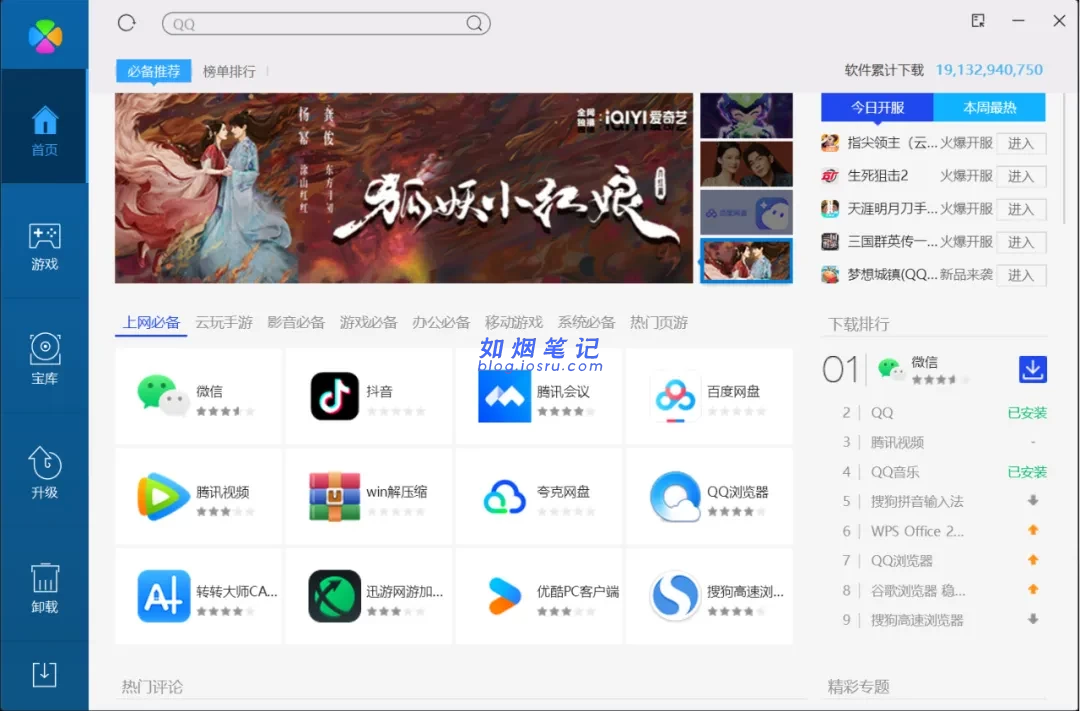Select the 游戏必备 category tab
The width and height of the screenshot is (1080, 711).
point(368,322)
